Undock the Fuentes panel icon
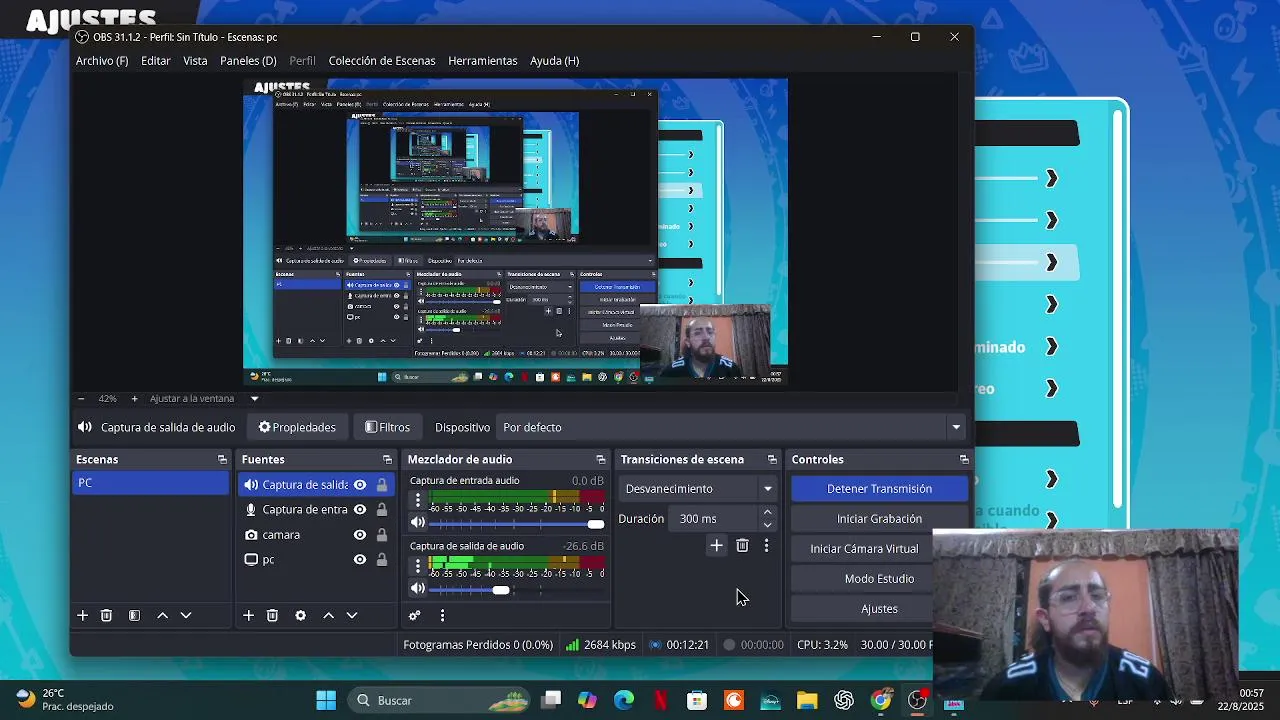This screenshot has height=720, width=1280. 387,460
